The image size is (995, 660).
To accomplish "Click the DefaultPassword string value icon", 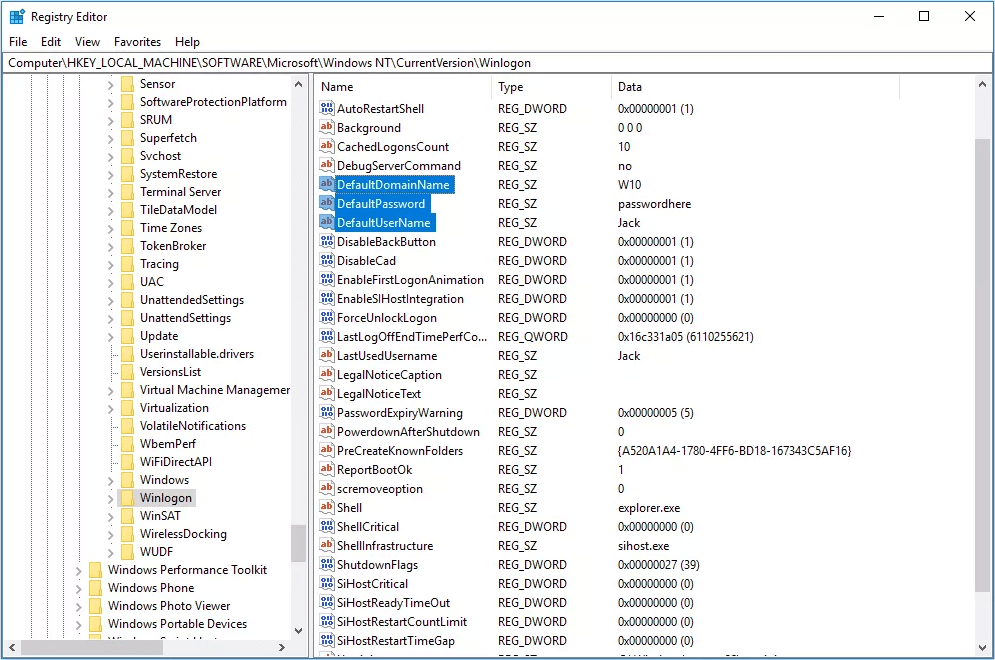I will click(326, 204).
